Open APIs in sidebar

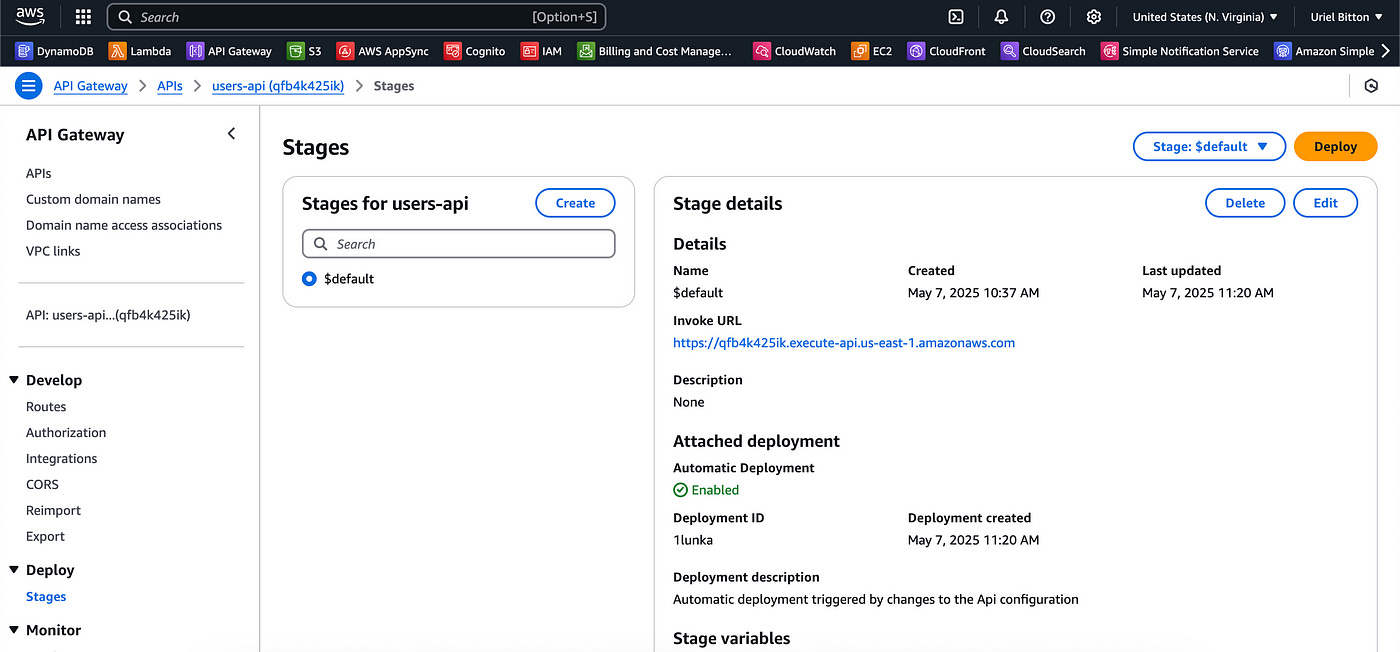tap(39, 173)
